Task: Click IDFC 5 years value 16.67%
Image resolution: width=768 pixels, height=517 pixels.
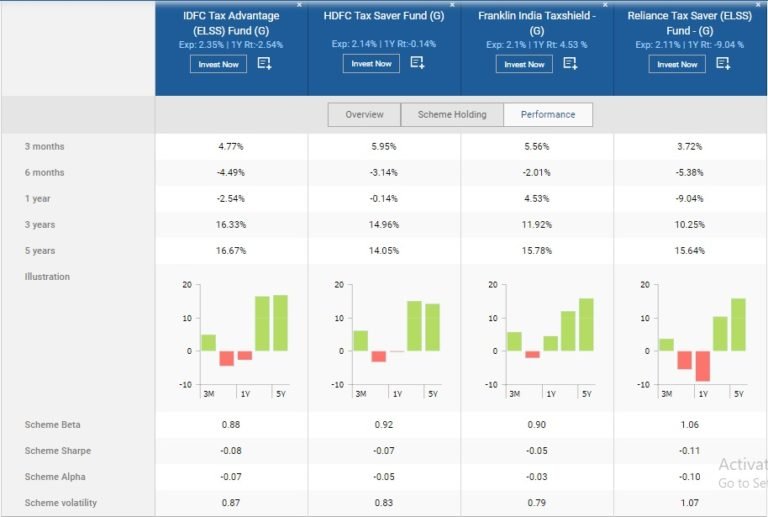Action: click(x=231, y=251)
